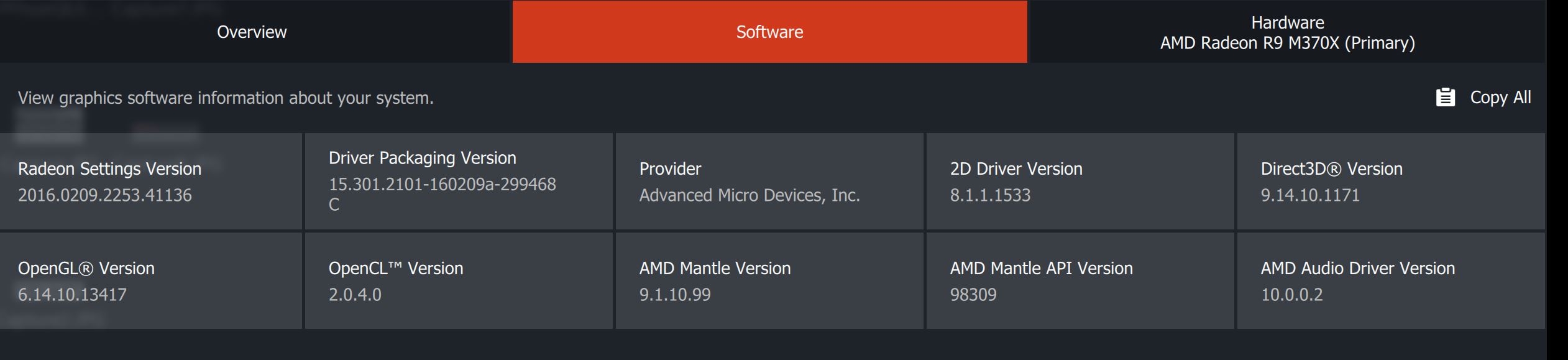1568x360 pixels.
Task: Select the AMD Audio Driver Version tile
Action: coord(1391,280)
